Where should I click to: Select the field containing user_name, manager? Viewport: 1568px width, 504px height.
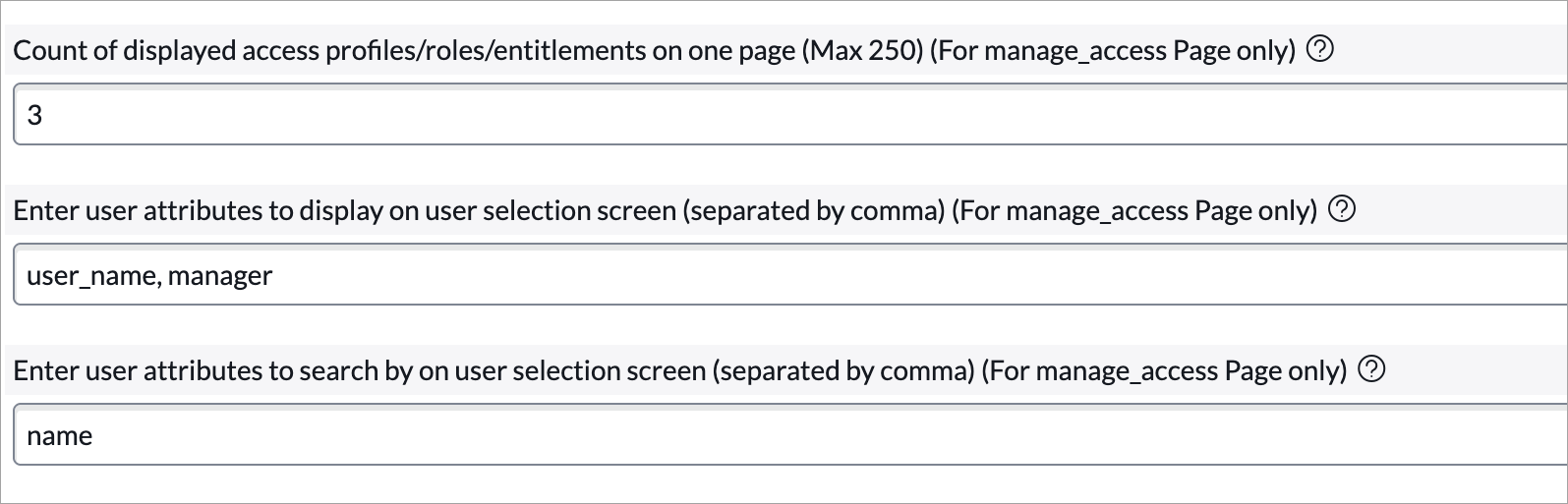(790, 275)
